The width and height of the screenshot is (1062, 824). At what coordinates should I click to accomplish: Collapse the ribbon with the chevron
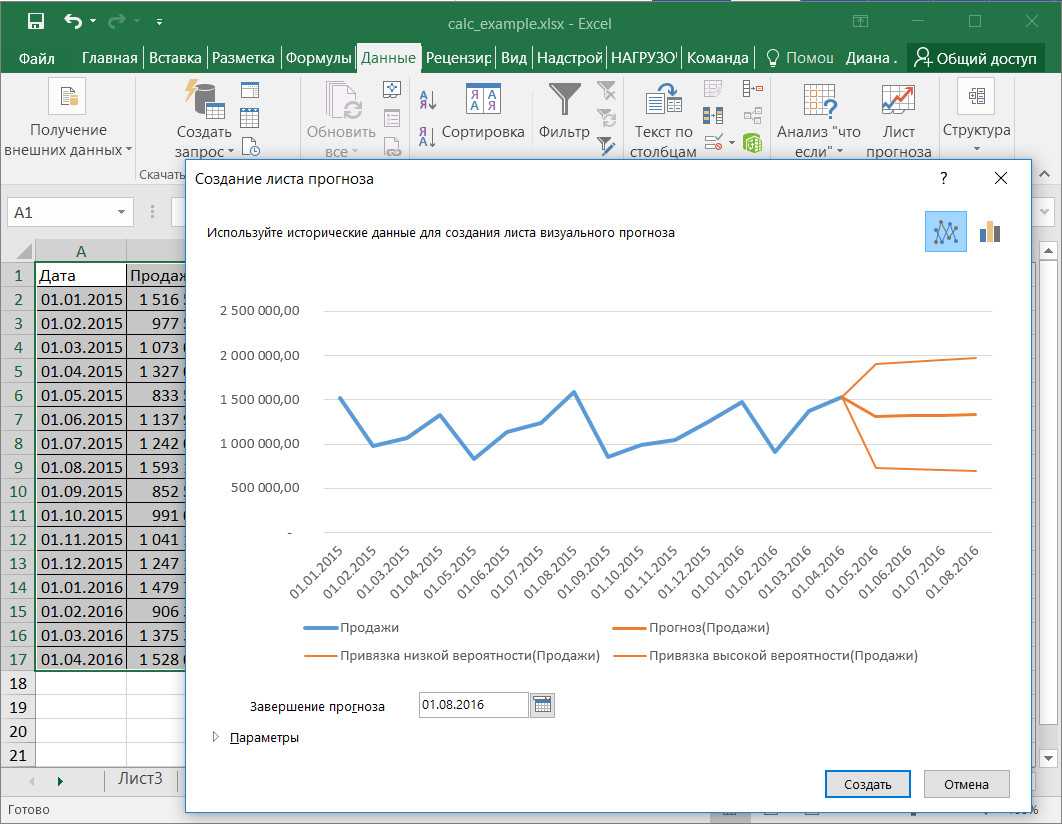tap(1044, 175)
